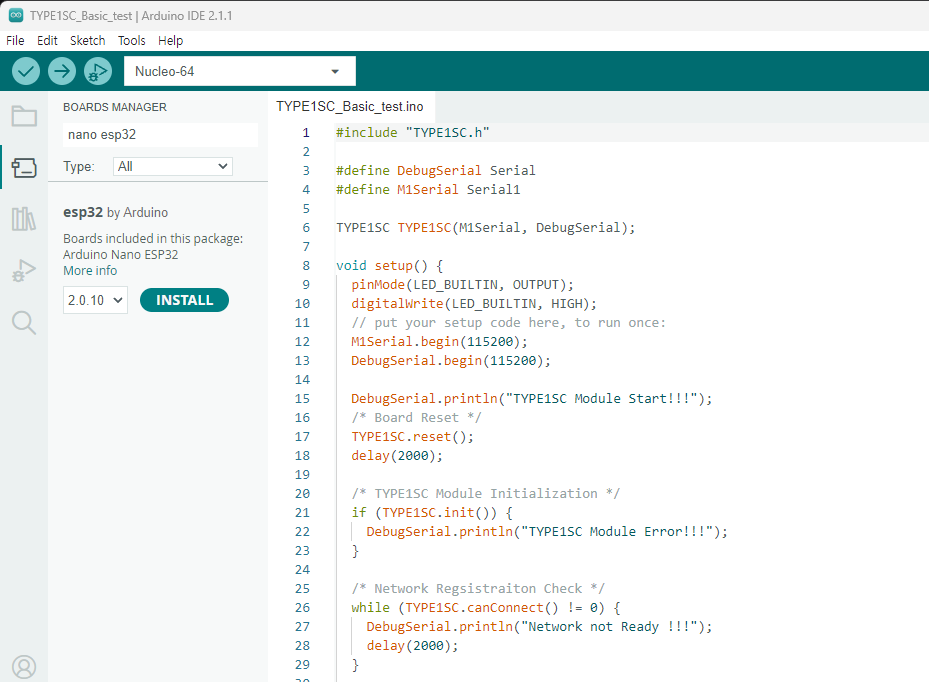Click the esp32 by Arduino heading

tap(116, 212)
